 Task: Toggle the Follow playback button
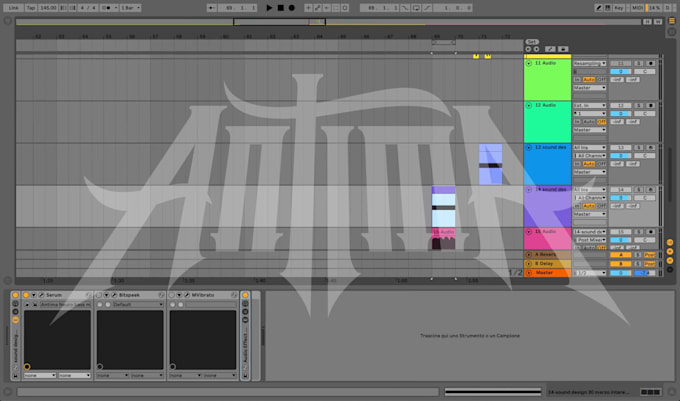(211, 8)
